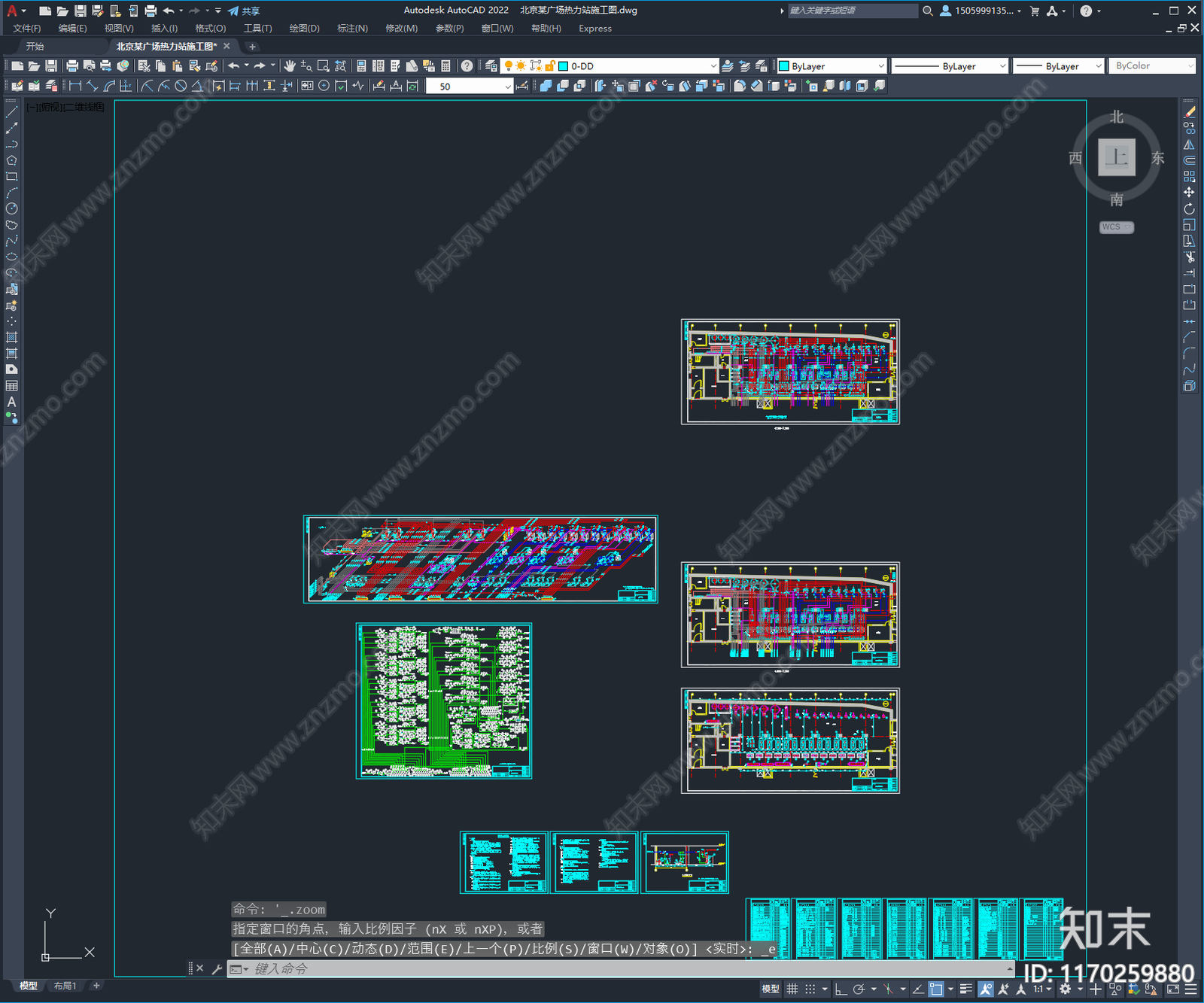The width and height of the screenshot is (1204, 1003).
Task: Toggle ortho mode in status bar
Action: pos(841,989)
